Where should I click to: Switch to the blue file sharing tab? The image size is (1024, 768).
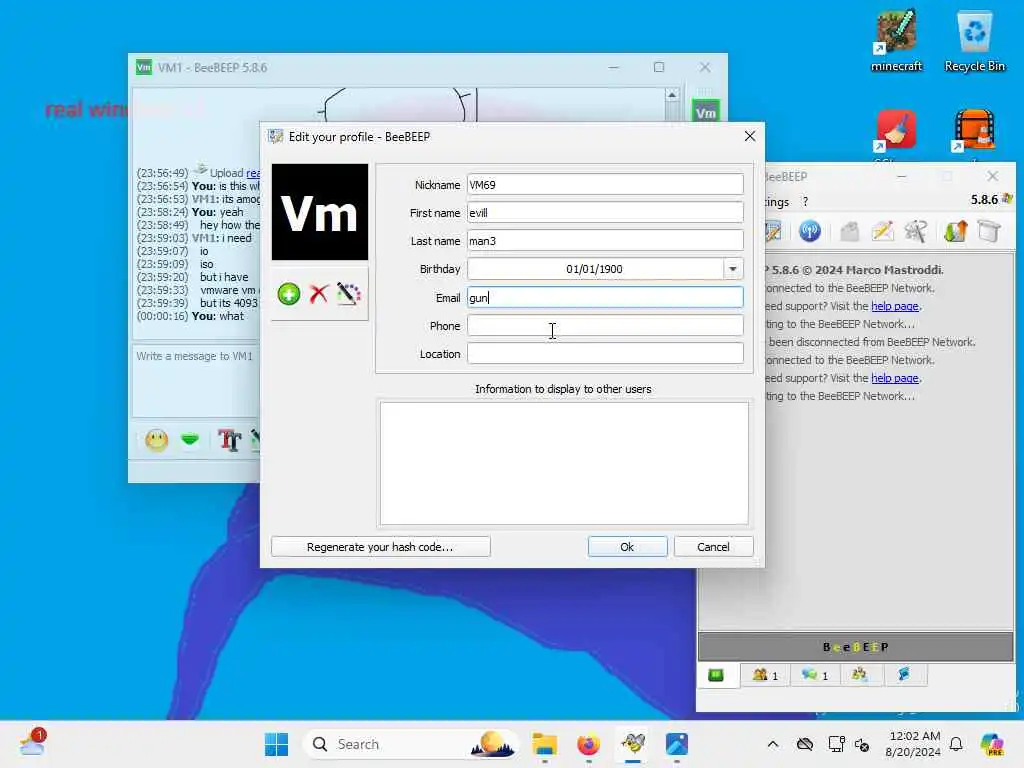click(x=904, y=675)
